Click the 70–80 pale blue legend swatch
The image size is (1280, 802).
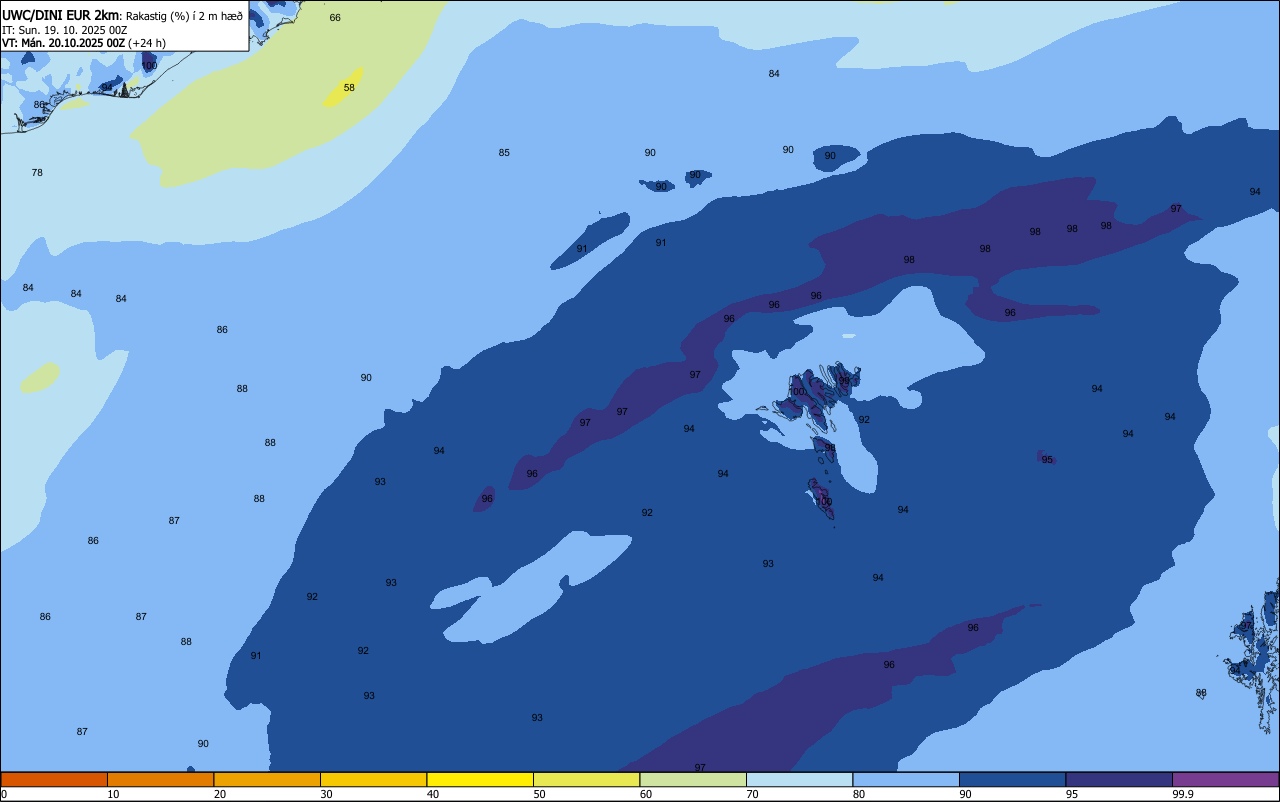tap(799, 779)
